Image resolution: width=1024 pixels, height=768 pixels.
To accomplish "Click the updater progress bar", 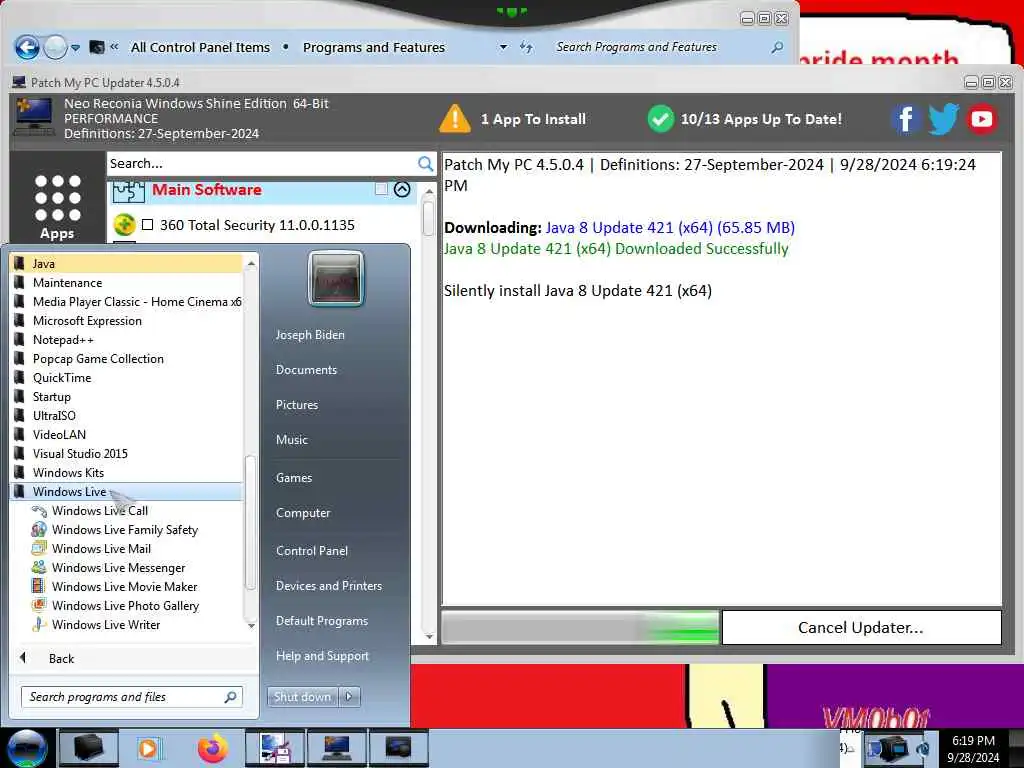I will pyautogui.click(x=580, y=628).
